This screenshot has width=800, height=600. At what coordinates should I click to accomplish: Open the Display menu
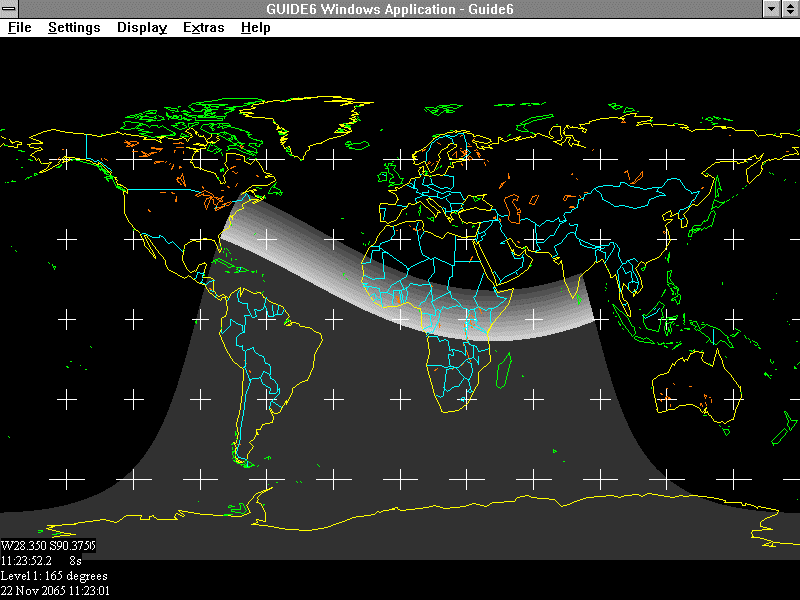pos(141,28)
